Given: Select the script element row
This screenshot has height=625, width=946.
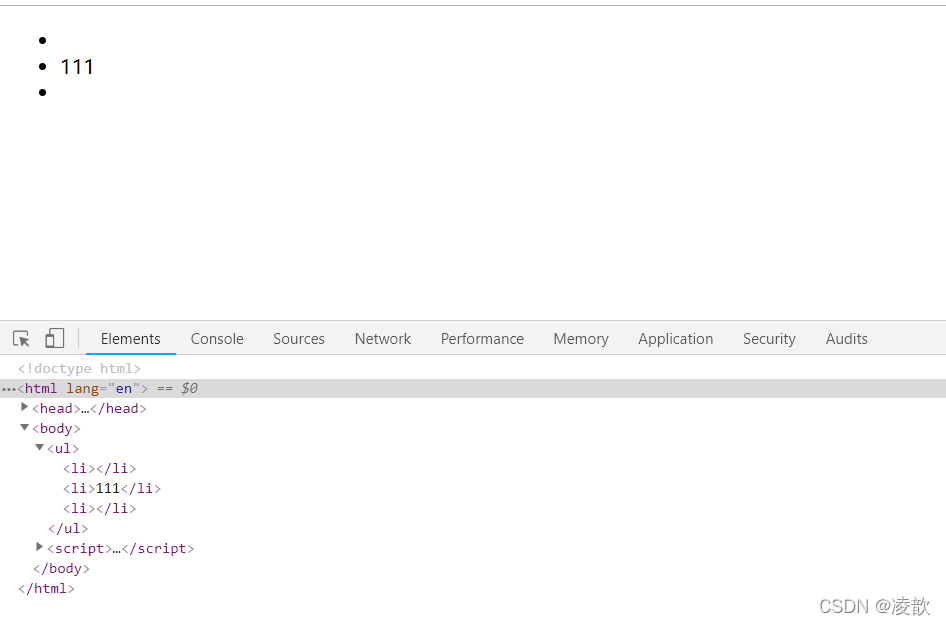Looking at the screenshot, I should pos(121,548).
